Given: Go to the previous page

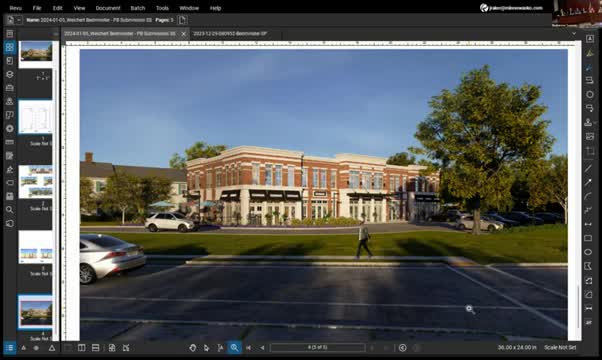Looking at the screenshot, I should click(x=262, y=348).
